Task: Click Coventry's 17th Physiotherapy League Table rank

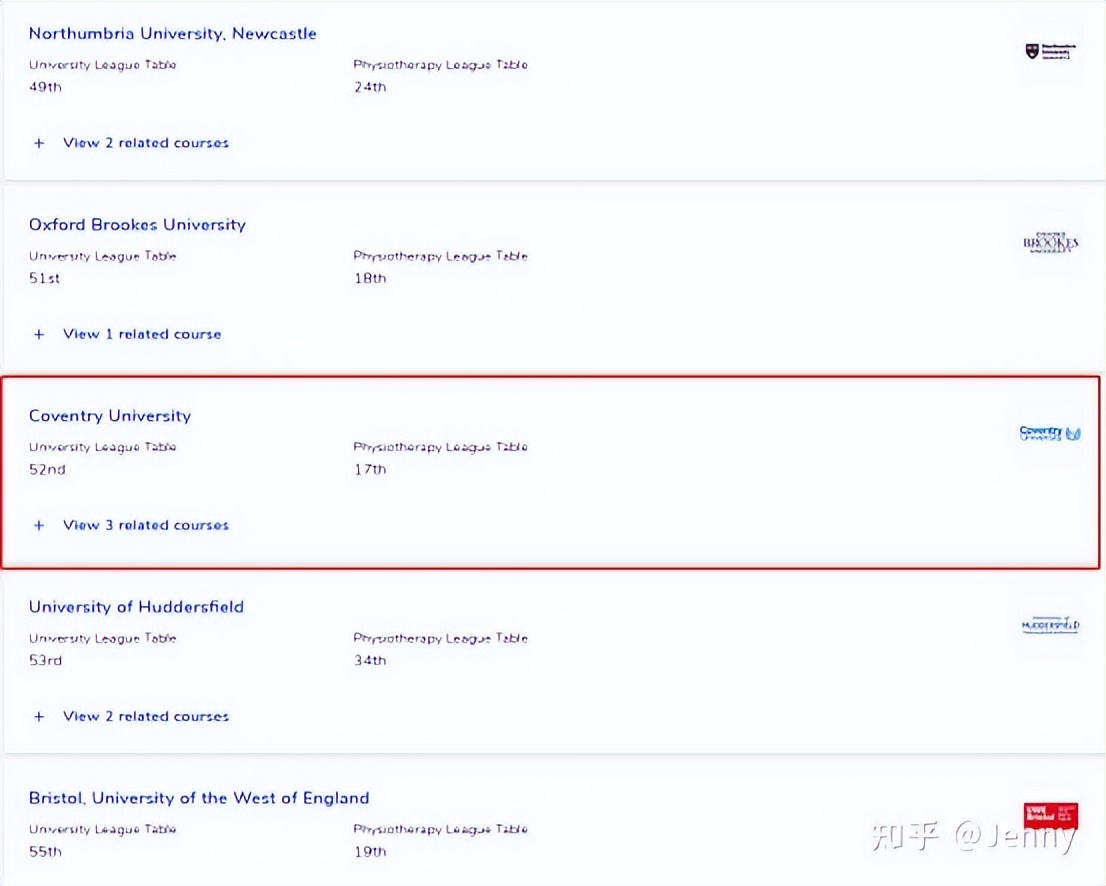Action: pyautogui.click(x=369, y=468)
